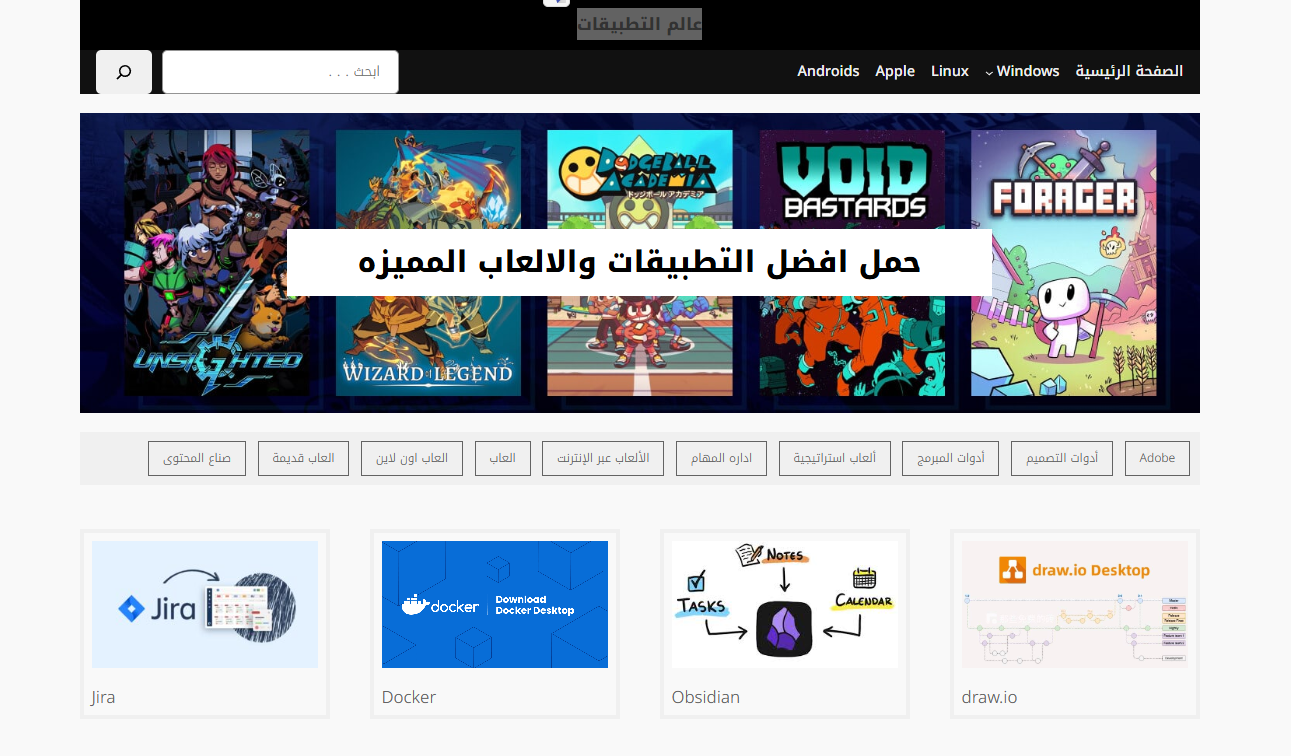
Task: Open the draw.io Desktop thumbnail image
Action: click(1075, 604)
